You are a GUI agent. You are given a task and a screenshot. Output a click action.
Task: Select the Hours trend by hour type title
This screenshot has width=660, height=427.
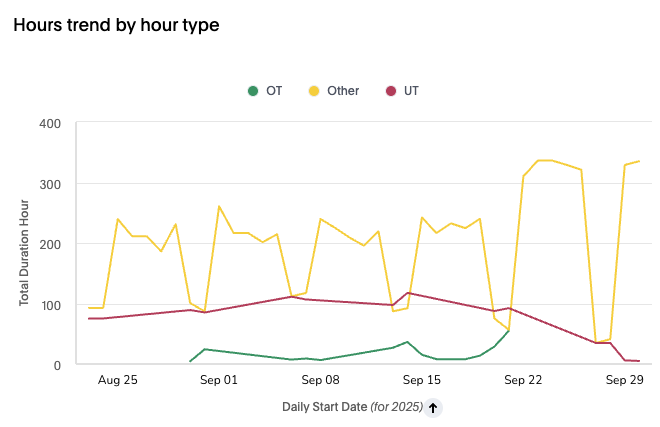tap(116, 25)
